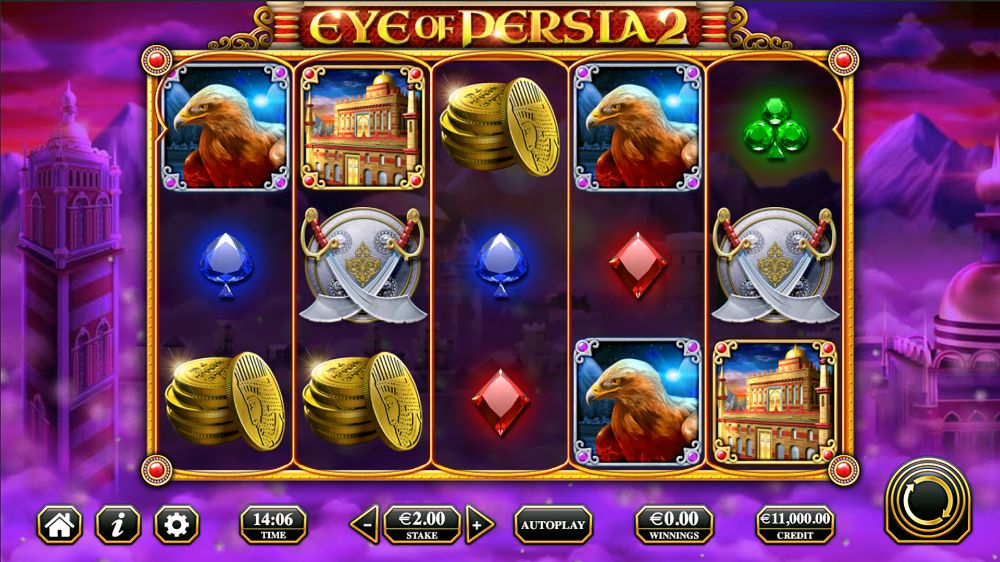
Task: Click the Eye of Persia 2 logo
Action: point(499,27)
